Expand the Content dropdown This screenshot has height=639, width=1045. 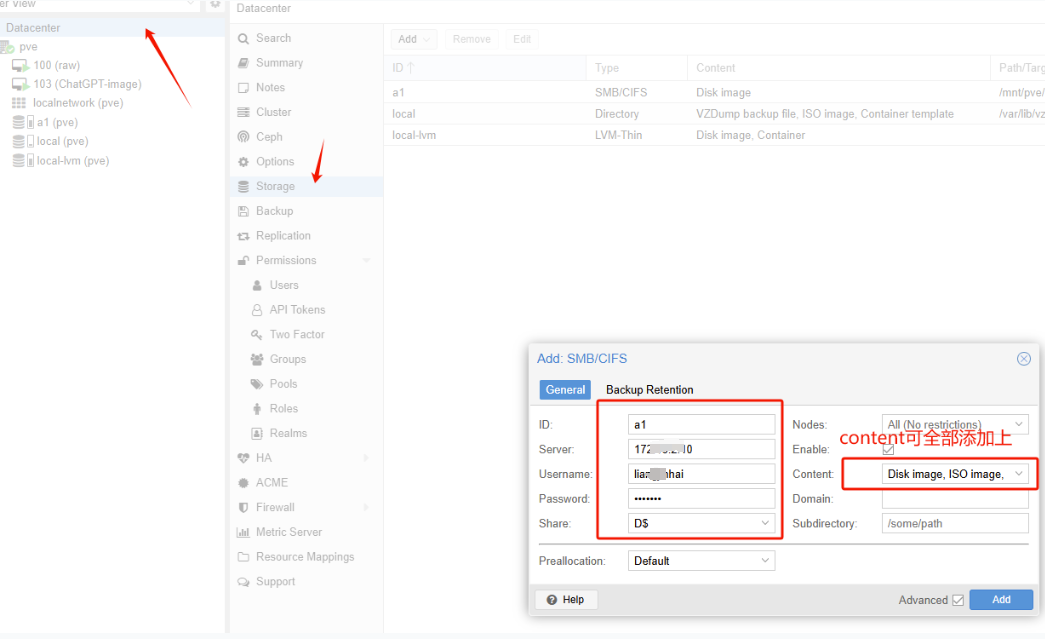[x=1018, y=474]
